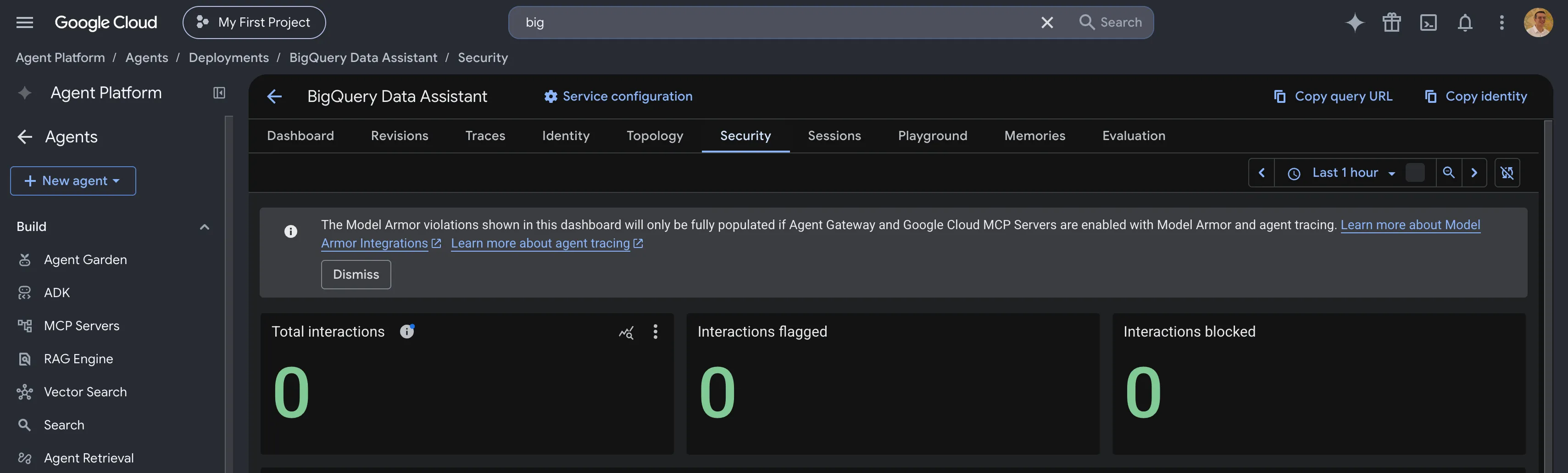Open Learn more about agent tracing link
This screenshot has height=473, width=1568.
tap(547, 243)
